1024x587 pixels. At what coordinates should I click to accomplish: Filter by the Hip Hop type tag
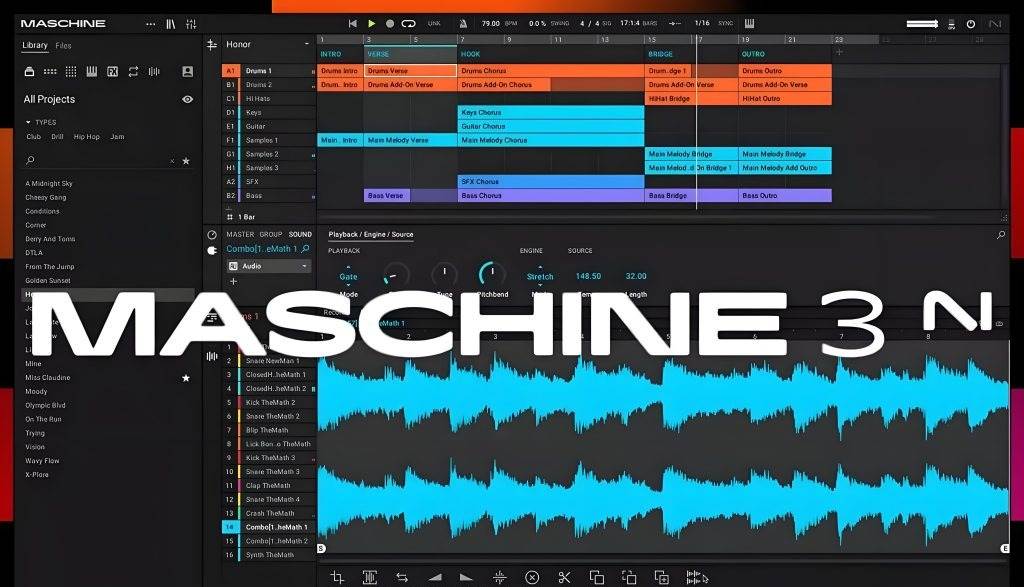coord(87,137)
